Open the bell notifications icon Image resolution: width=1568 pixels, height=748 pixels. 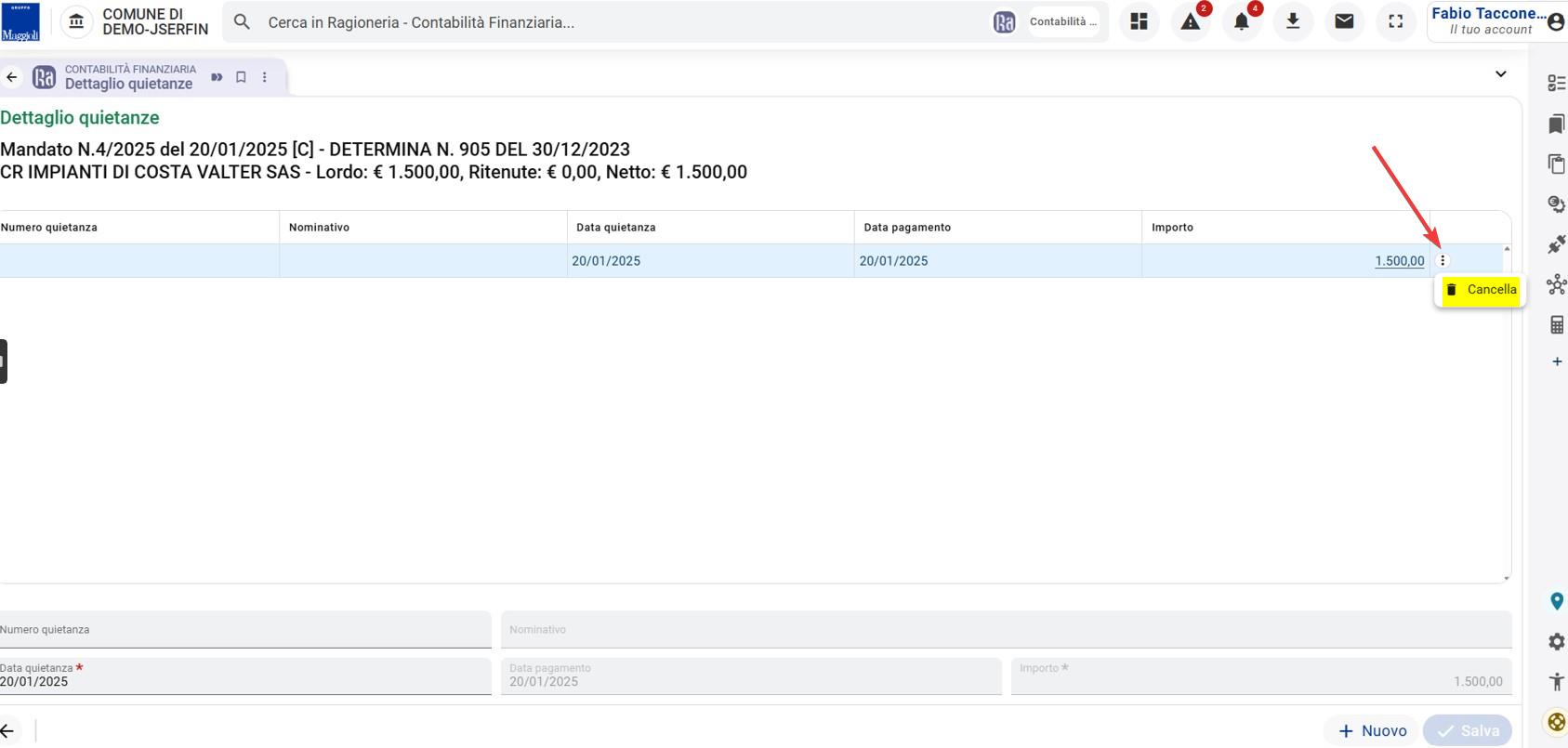coord(1242,21)
